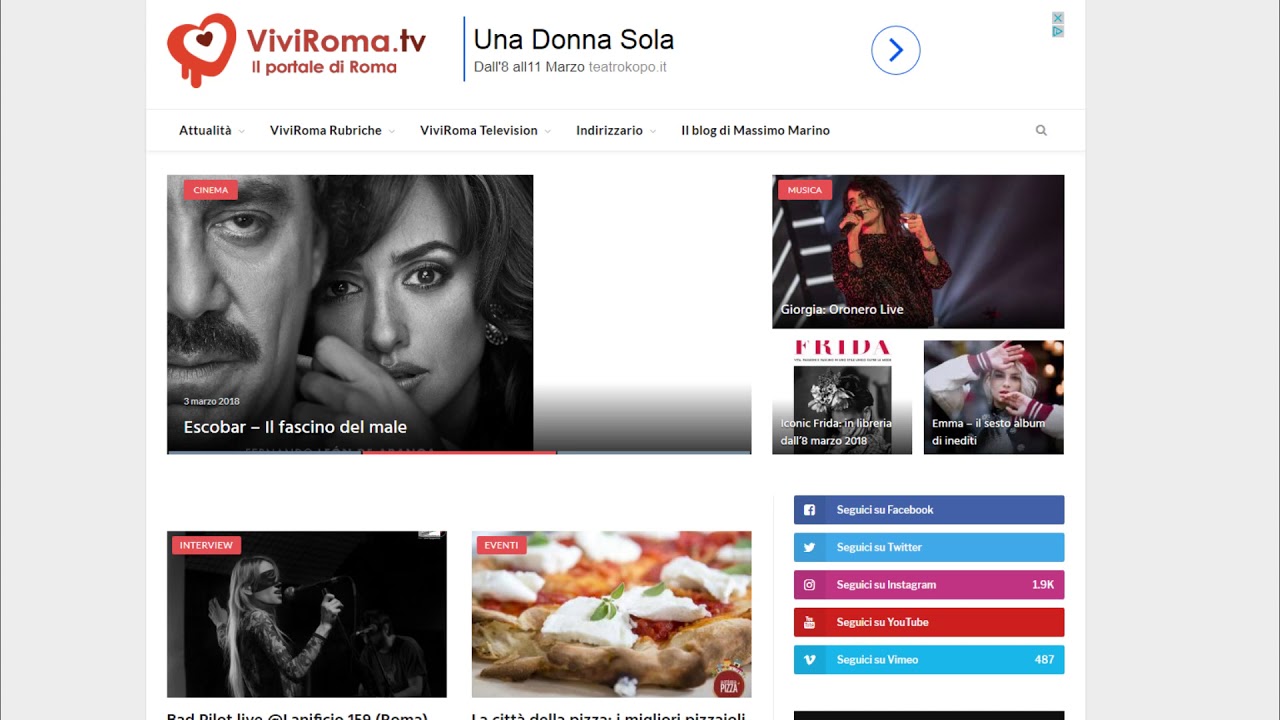Select the red active slider progress segment
1280x720 pixels.
tap(459, 453)
